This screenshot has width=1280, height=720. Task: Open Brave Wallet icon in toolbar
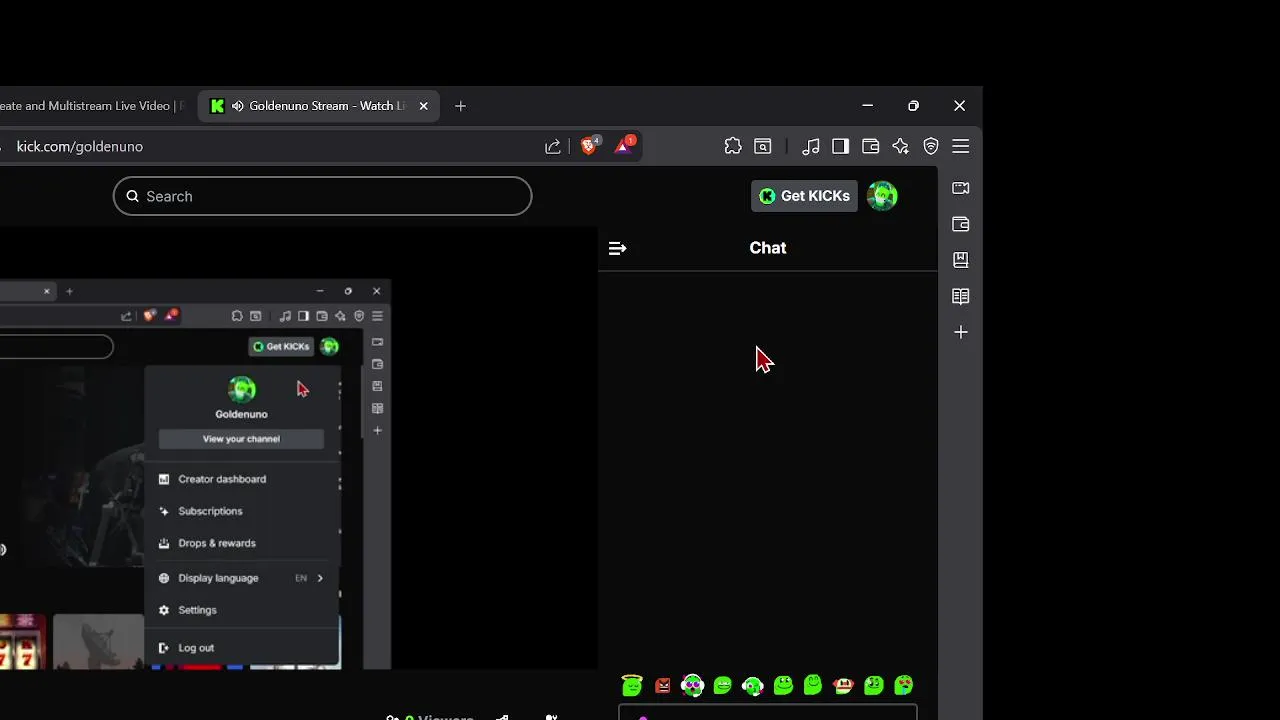[x=871, y=146]
